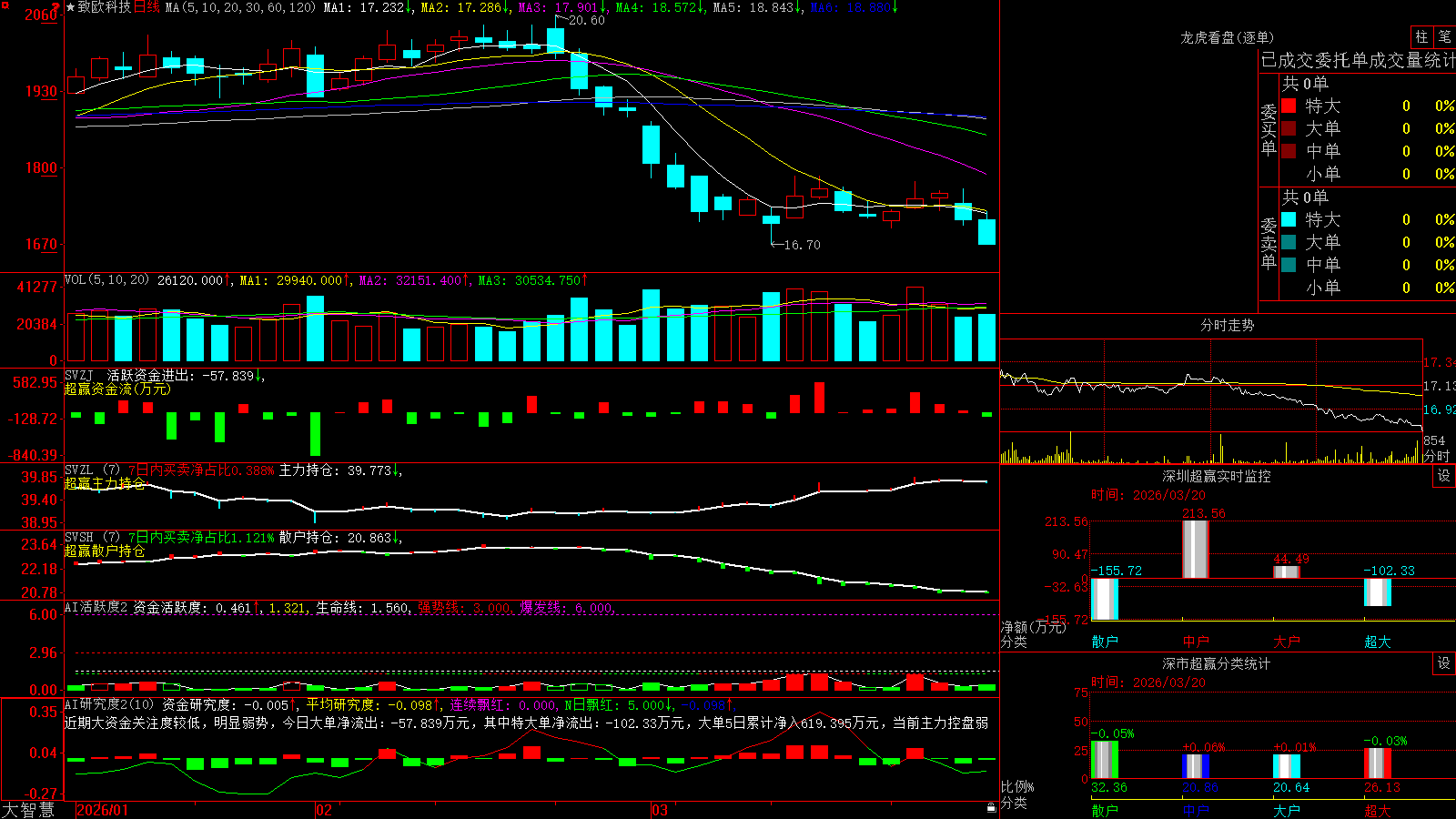The width and height of the screenshot is (1456, 819).
Task: Click 深市超赢分类统计 panel title
Action: [1217, 663]
